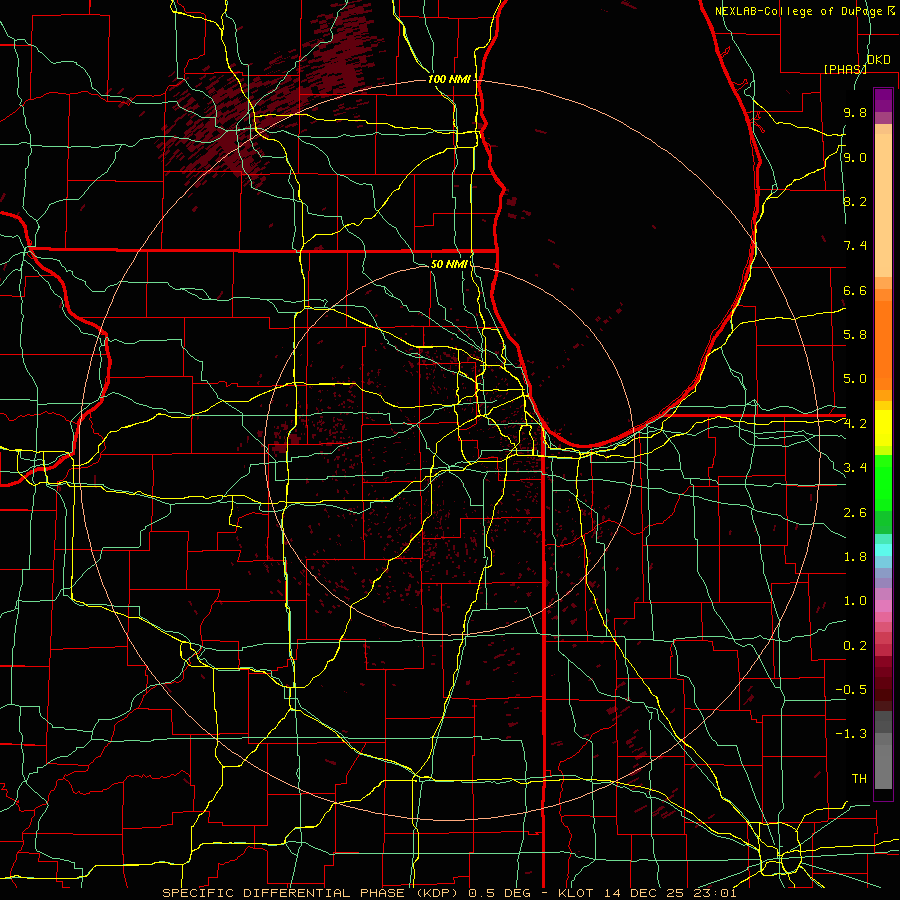Screen dimensions: 900x900
Task: Click the "NEXLAB-College of DuPage" header text
Action: (797, 11)
